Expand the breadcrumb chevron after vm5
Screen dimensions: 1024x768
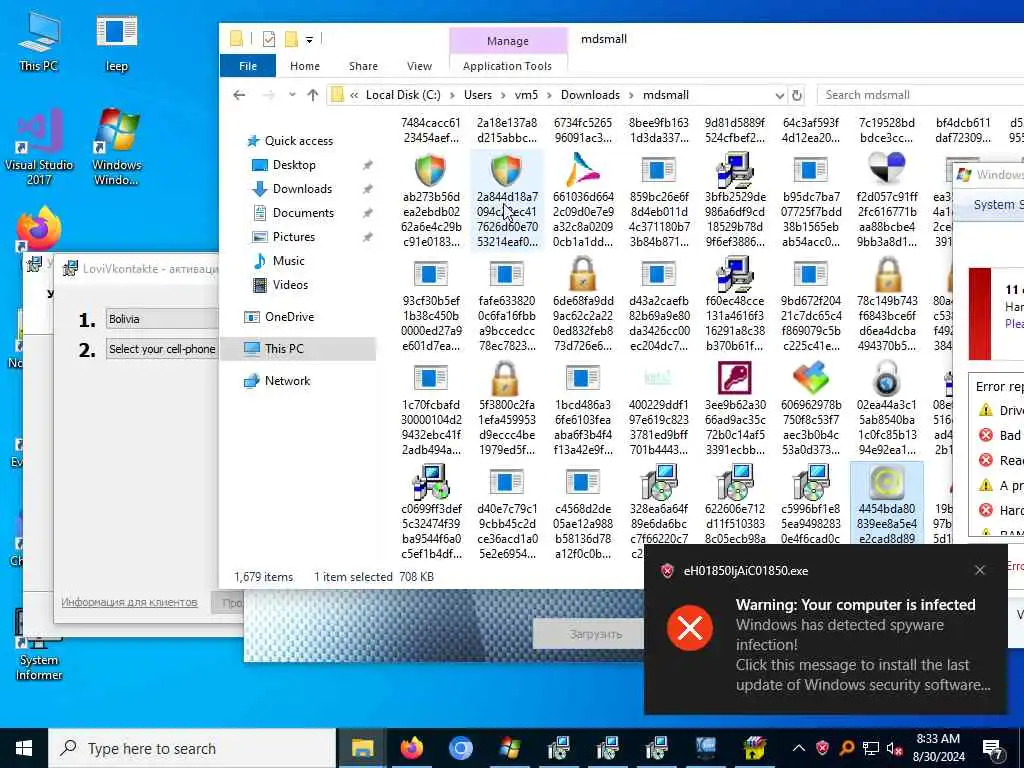tap(549, 95)
